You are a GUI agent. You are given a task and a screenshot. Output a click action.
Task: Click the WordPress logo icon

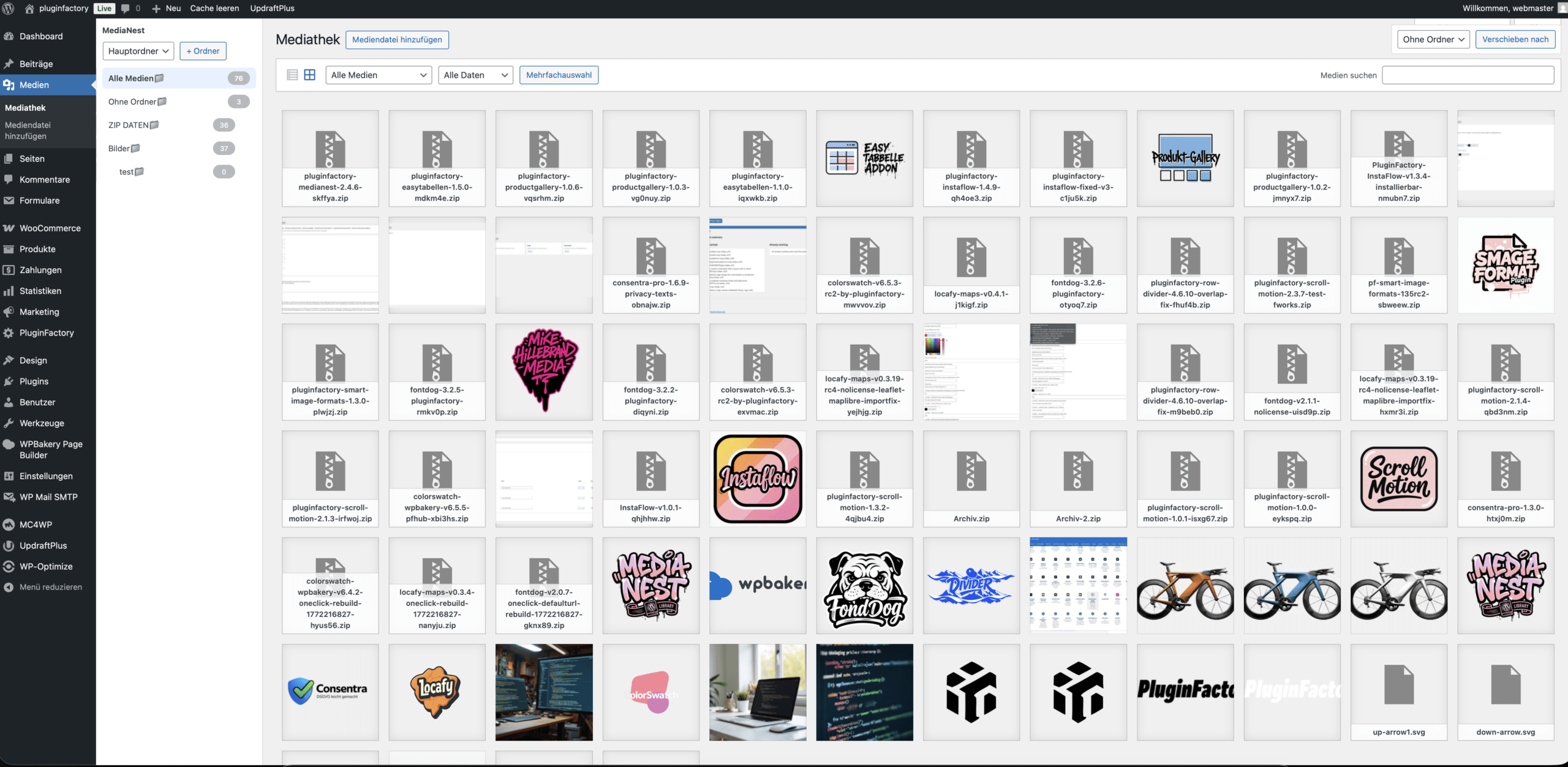(9, 9)
